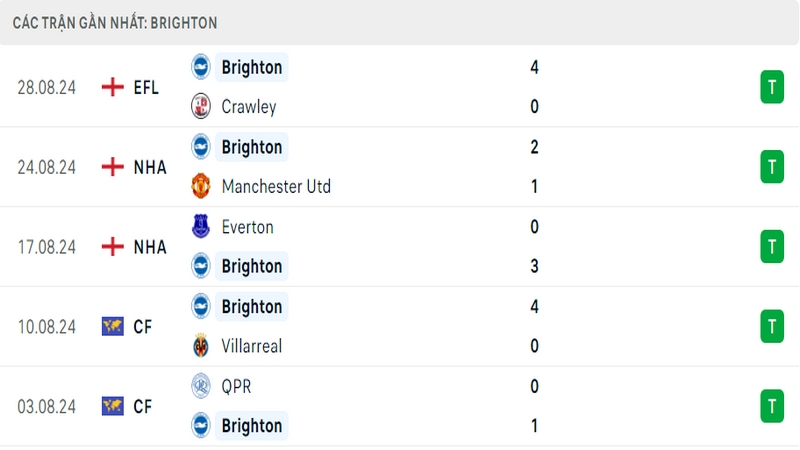The height and width of the screenshot is (450, 800).
Task: Click Brighton crest in the Crawley match
Action: pyautogui.click(x=201, y=67)
